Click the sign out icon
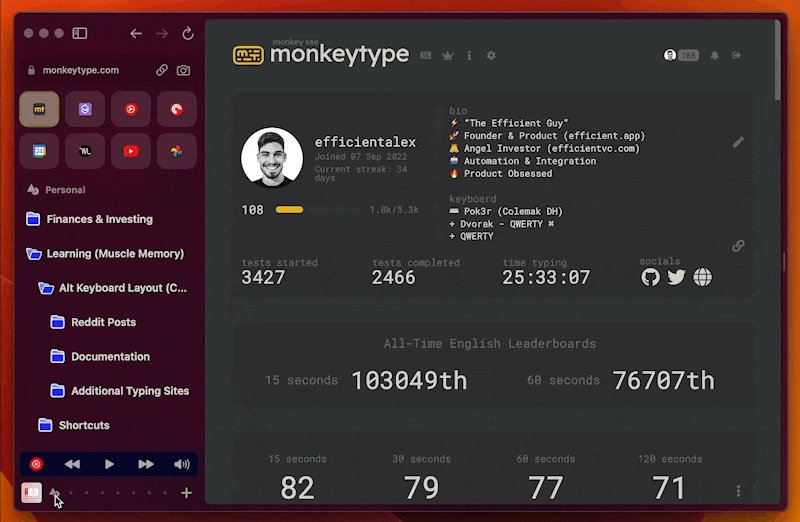The width and height of the screenshot is (800, 522). 737,56
